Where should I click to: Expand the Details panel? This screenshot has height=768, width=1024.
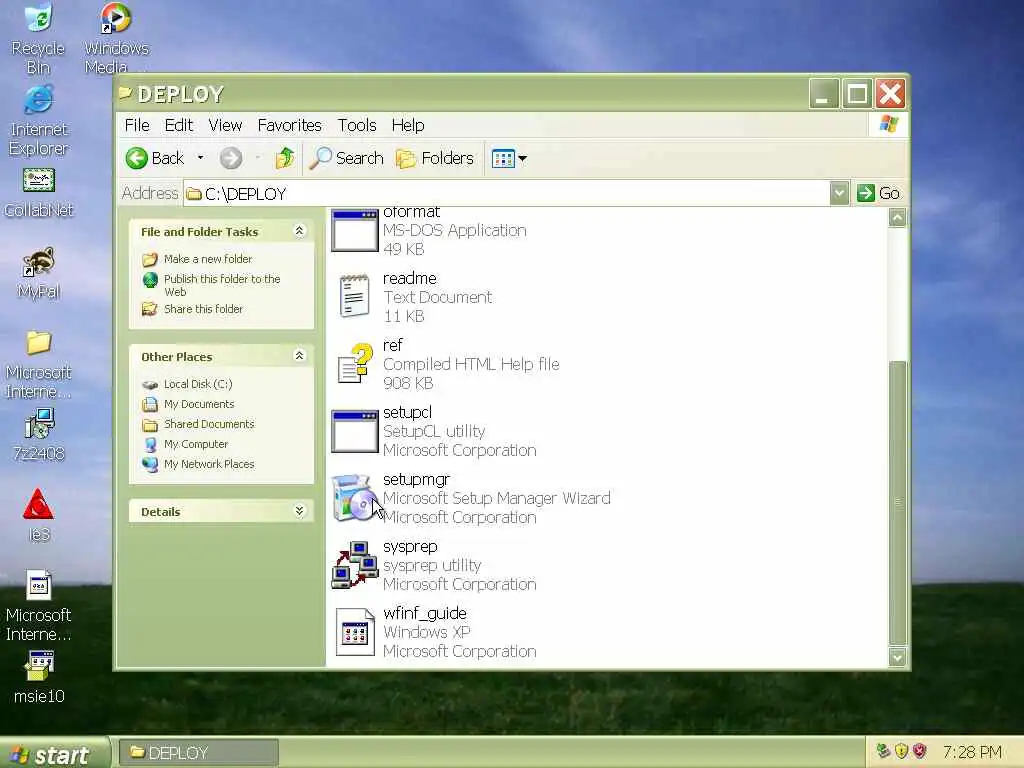(299, 511)
